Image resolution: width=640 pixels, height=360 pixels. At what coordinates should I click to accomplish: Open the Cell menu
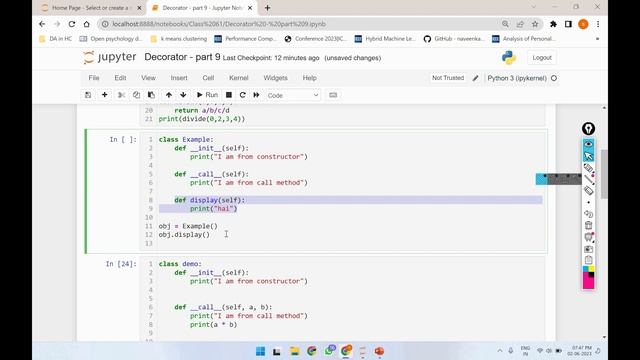point(208,78)
